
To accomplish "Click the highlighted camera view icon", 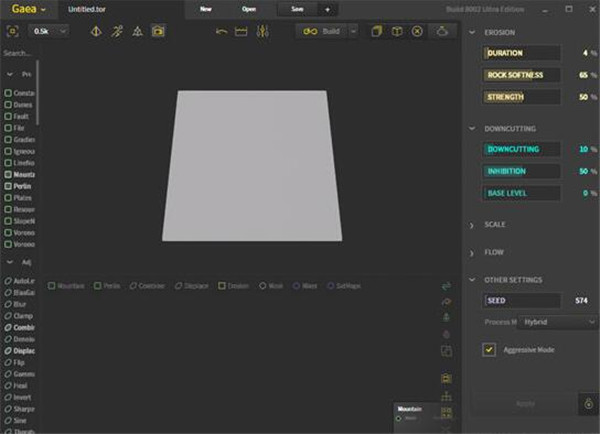I will click(158, 31).
